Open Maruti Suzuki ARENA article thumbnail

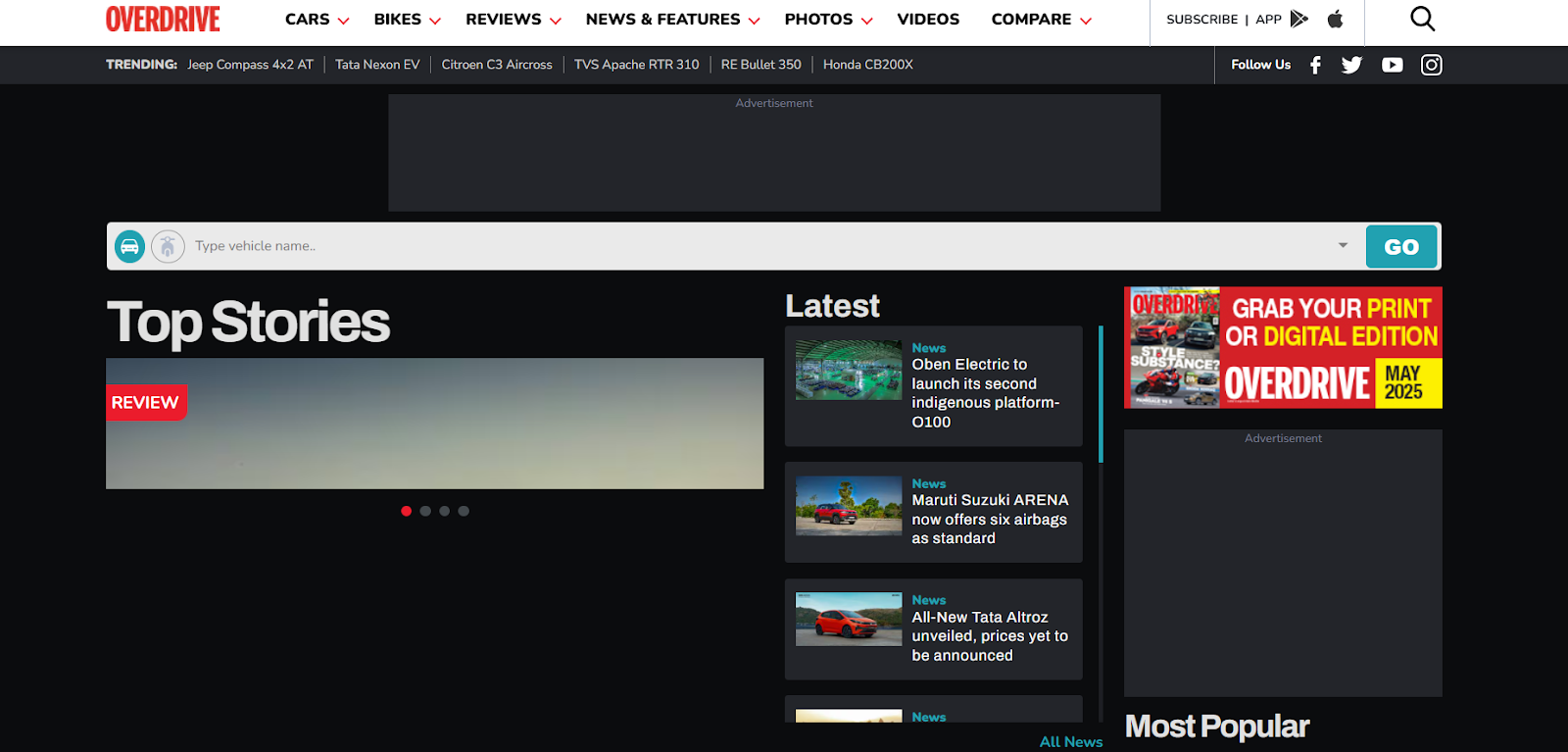(849, 506)
